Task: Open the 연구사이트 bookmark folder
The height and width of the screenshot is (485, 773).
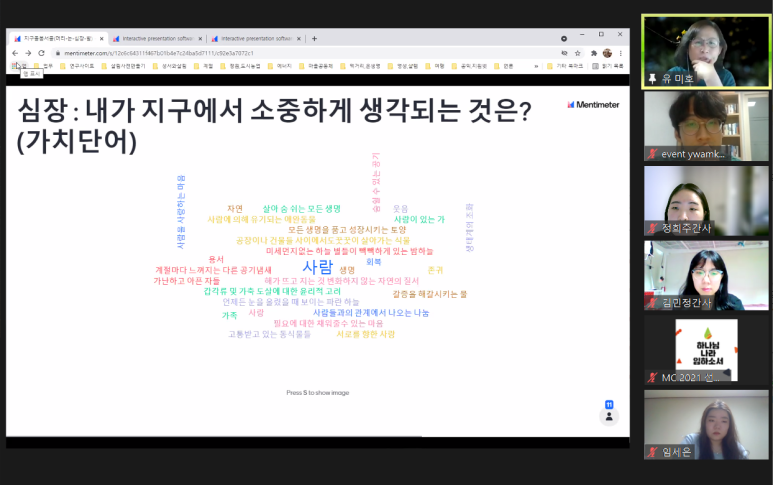Action: pos(77,66)
